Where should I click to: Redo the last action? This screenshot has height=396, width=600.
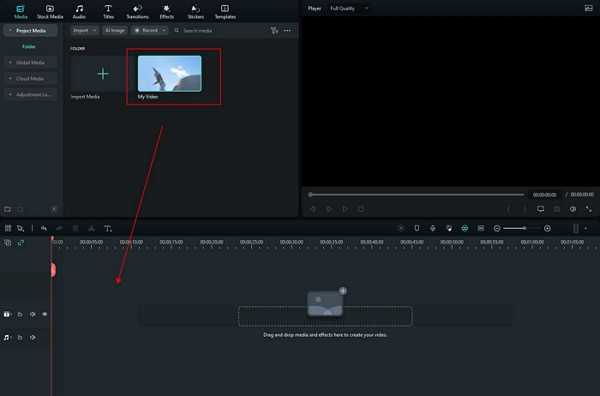[59, 228]
